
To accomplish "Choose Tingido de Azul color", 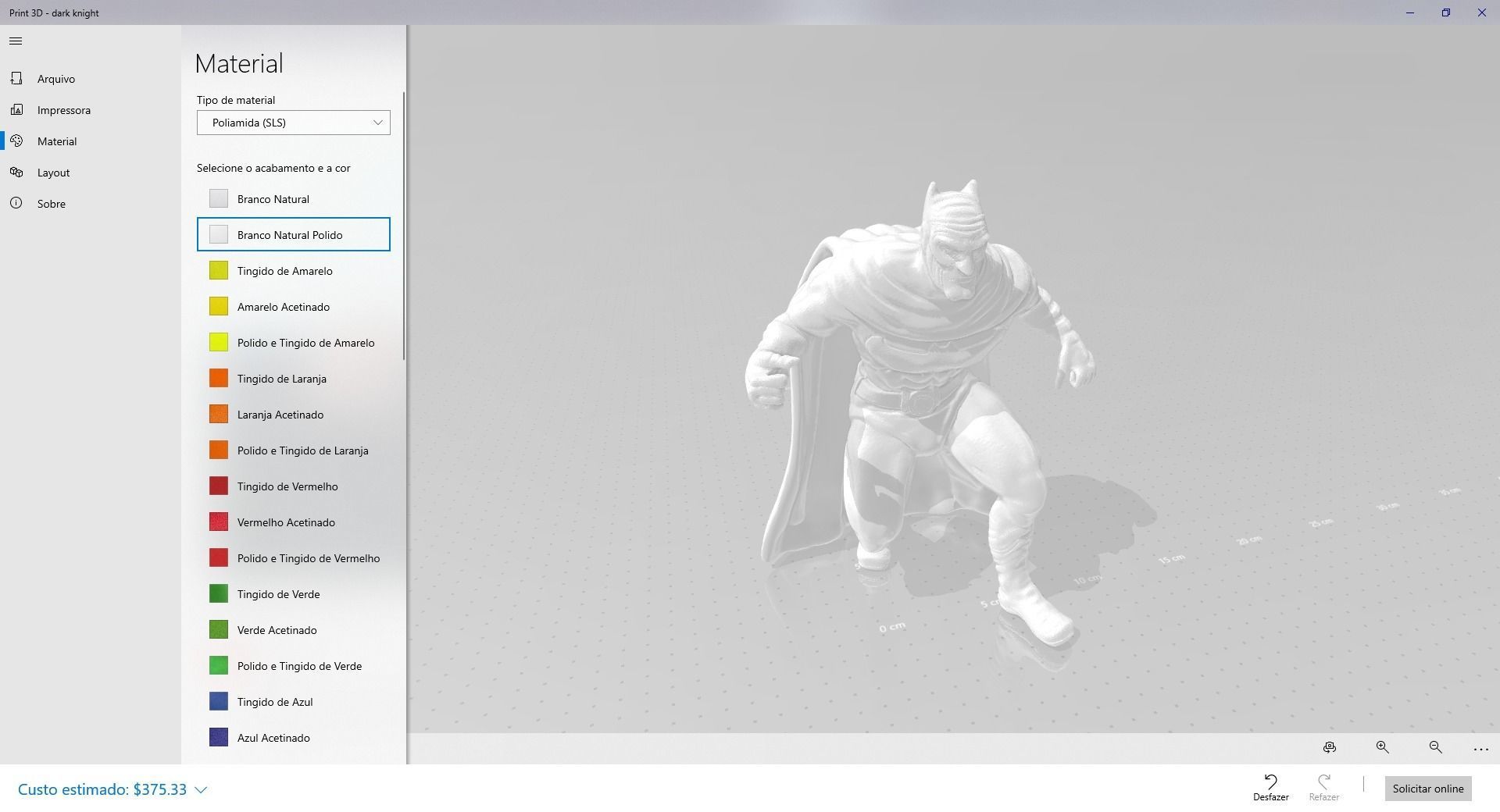I will point(294,702).
